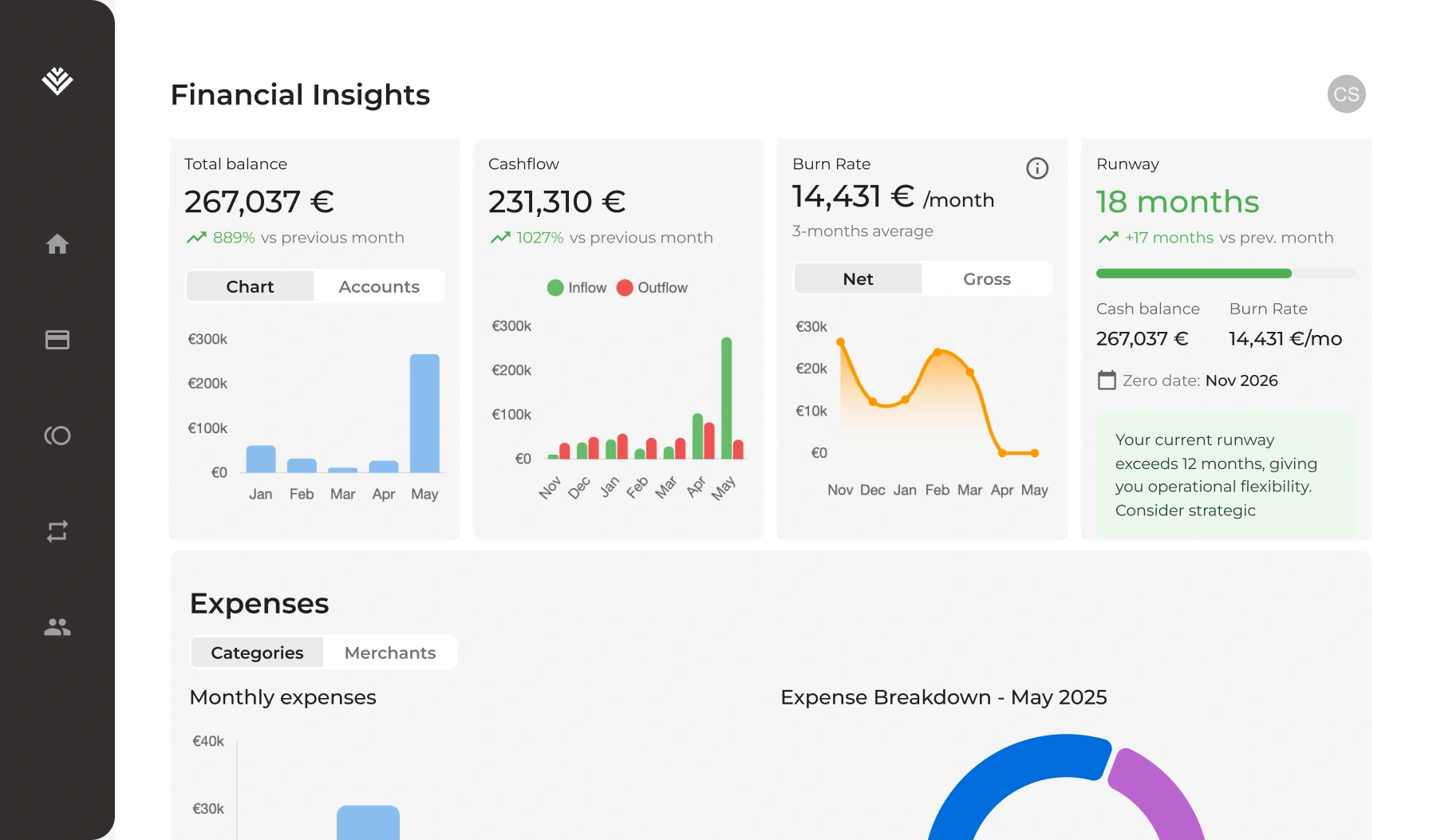
Task: Click the May bar in Total balance chart
Action: click(x=424, y=412)
